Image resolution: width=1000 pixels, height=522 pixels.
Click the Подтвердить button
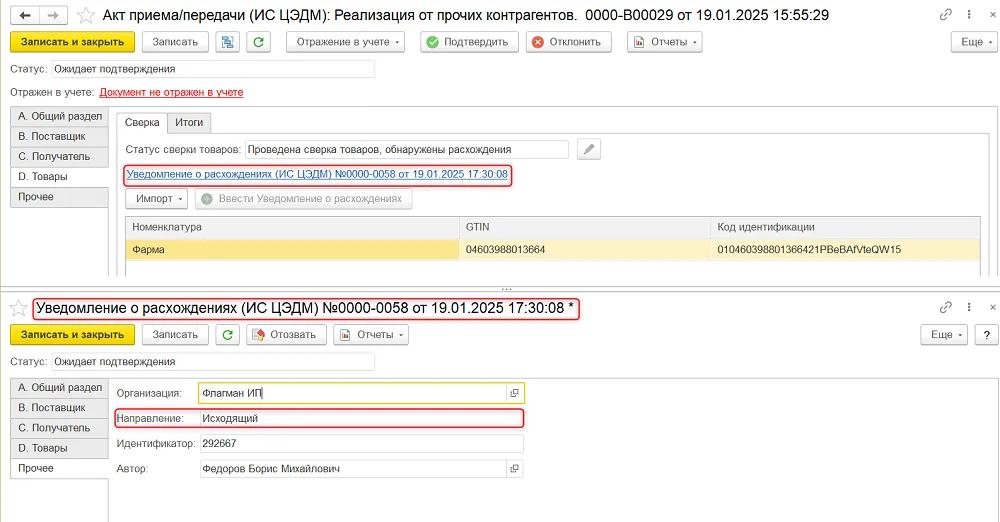click(x=469, y=42)
